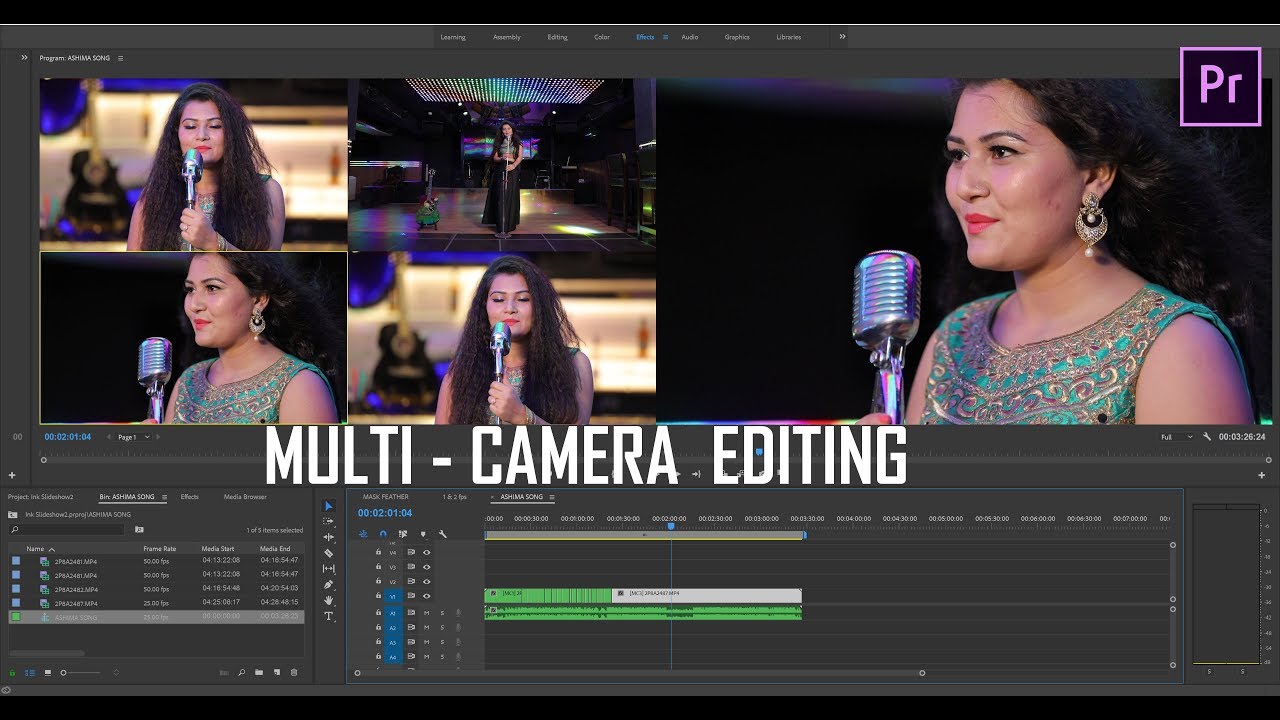Open Program monitor settings wrench

point(1207,437)
